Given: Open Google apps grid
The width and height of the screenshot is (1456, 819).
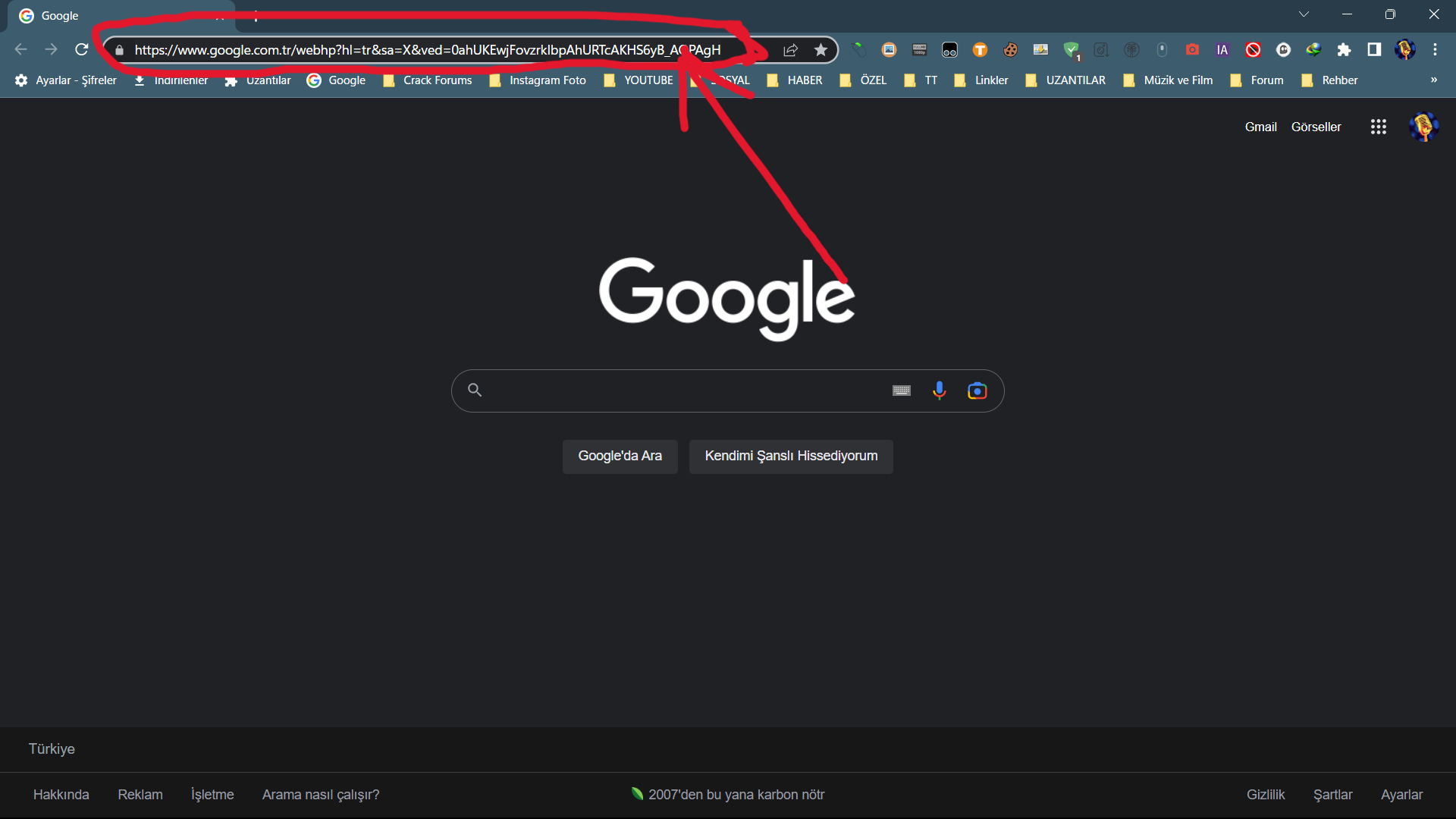Looking at the screenshot, I should 1378,127.
